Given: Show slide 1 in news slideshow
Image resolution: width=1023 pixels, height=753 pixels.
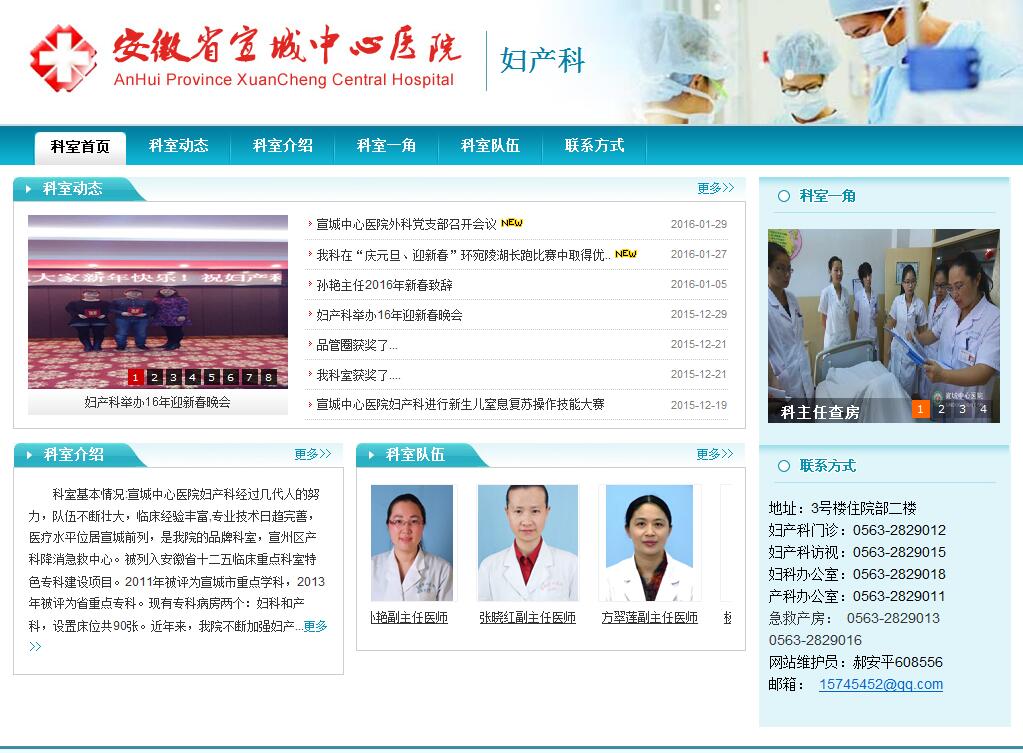Looking at the screenshot, I should [135, 377].
